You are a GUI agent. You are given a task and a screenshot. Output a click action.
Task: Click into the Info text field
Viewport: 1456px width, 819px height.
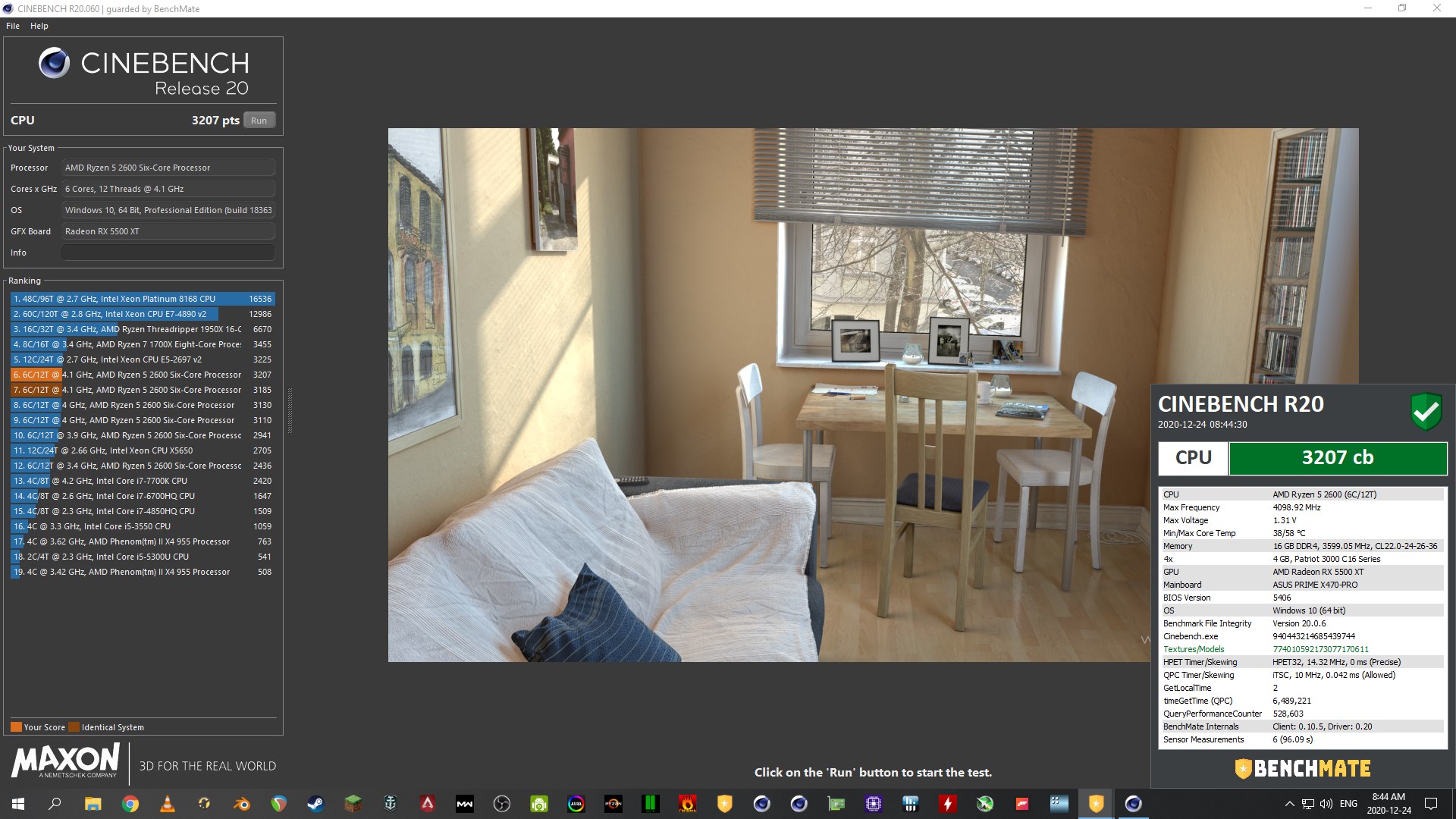[x=168, y=253]
